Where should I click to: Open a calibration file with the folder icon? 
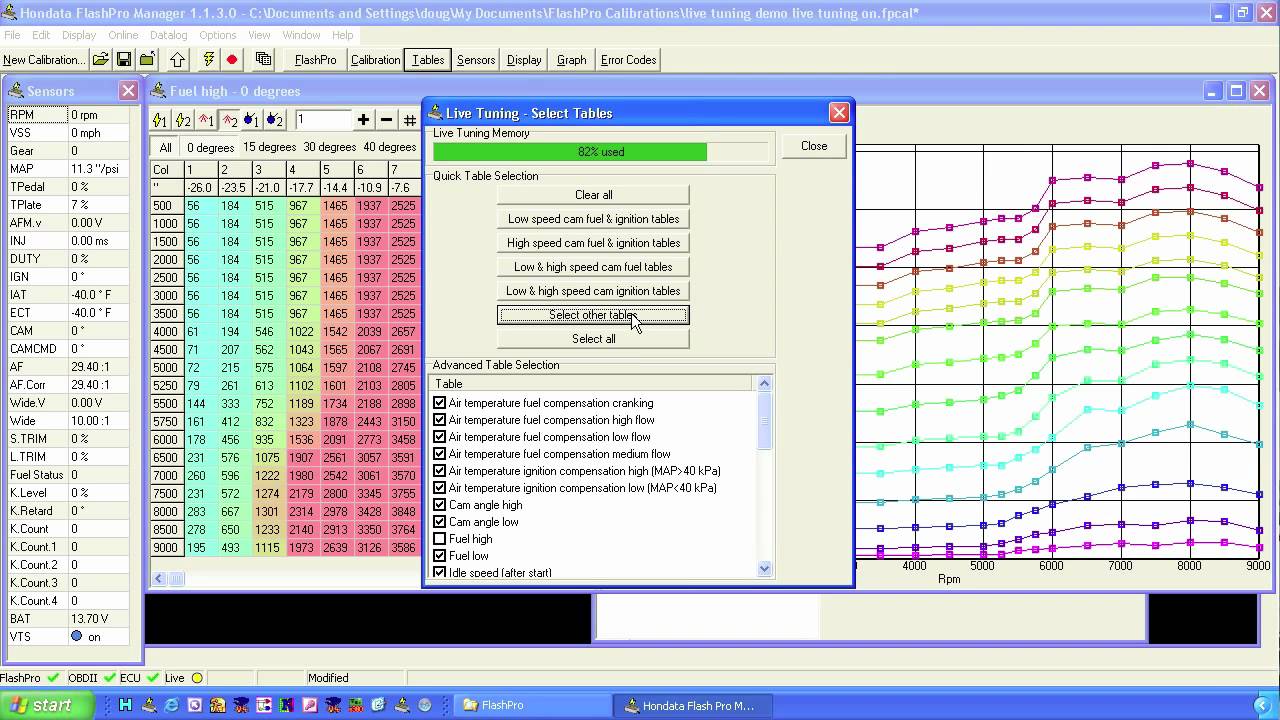coord(100,60)
